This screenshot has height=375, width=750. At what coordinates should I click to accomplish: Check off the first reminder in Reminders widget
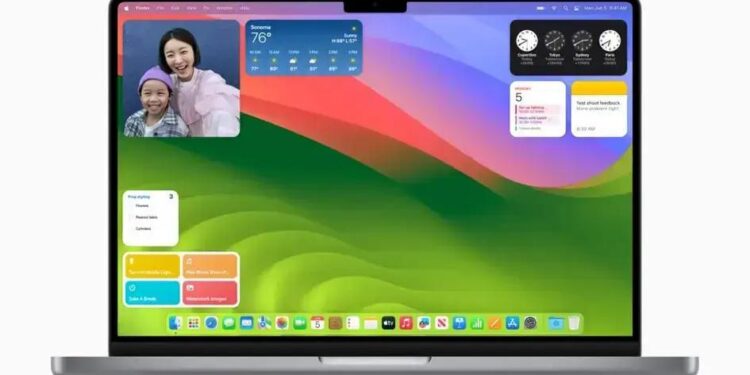pyautogui.click(x=132, y=206)
